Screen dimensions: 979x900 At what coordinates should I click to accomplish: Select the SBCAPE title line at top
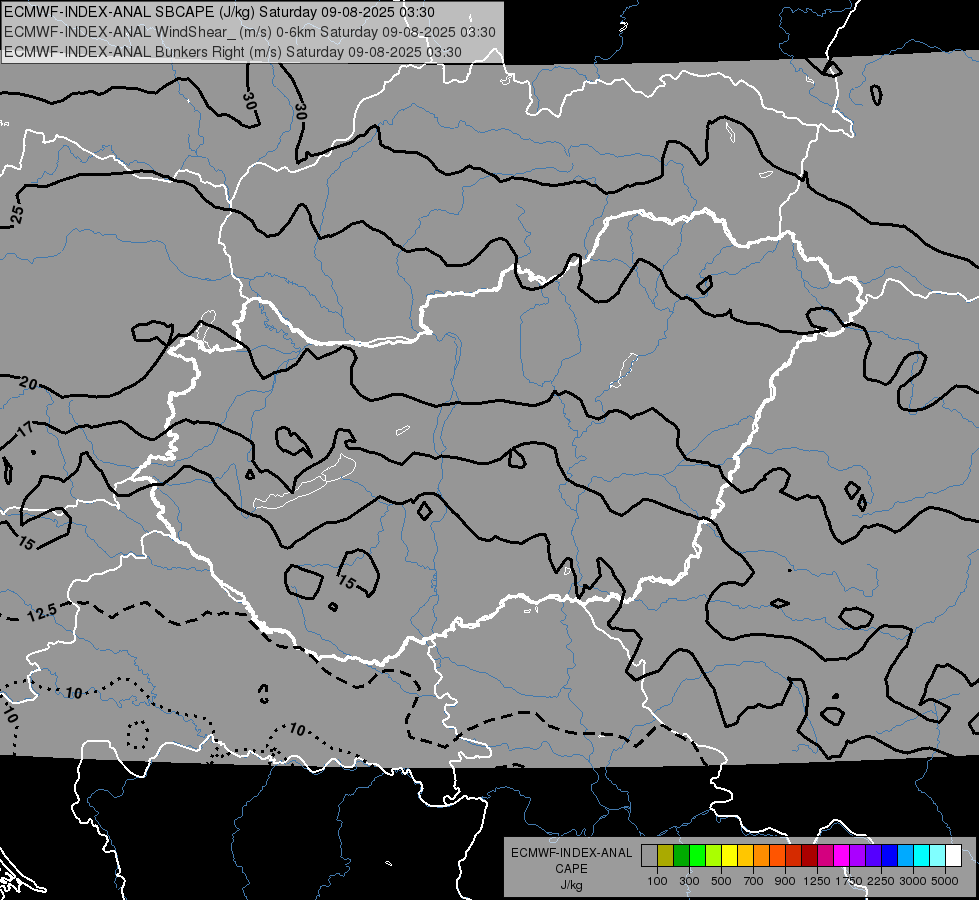[x=220, y=12]
